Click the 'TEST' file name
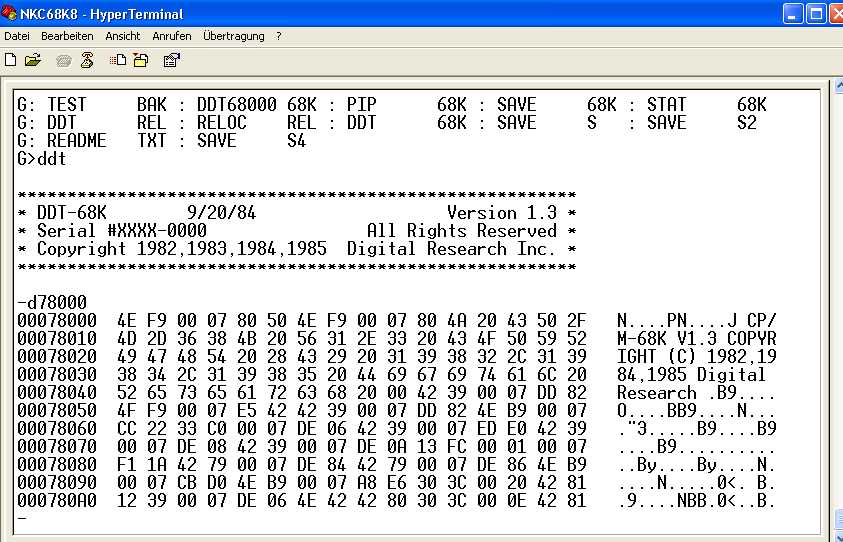 (x=67, y=105)
